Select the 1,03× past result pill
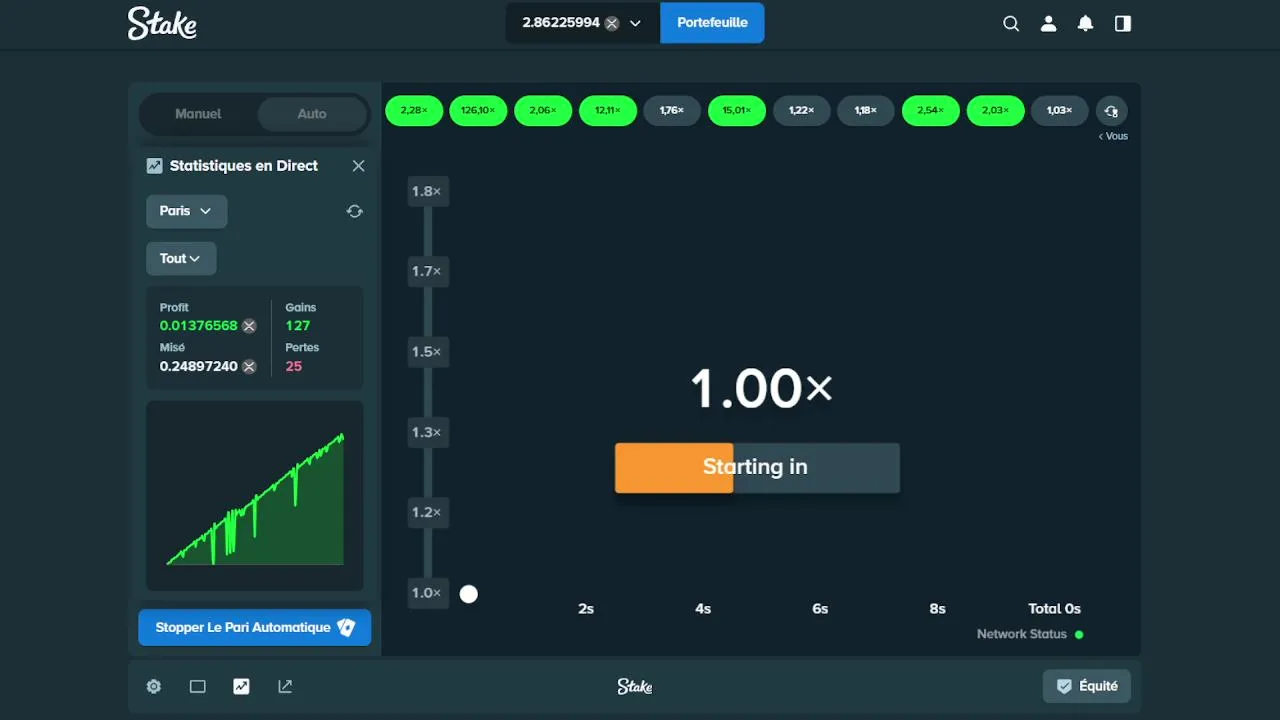 tap(1060, 111)
